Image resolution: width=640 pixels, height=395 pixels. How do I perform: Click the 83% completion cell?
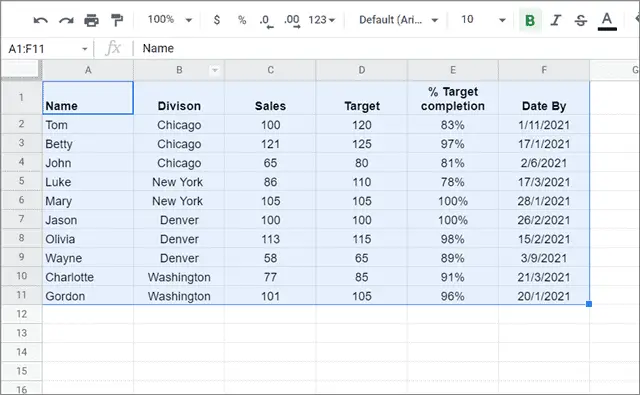click(453, 124)
